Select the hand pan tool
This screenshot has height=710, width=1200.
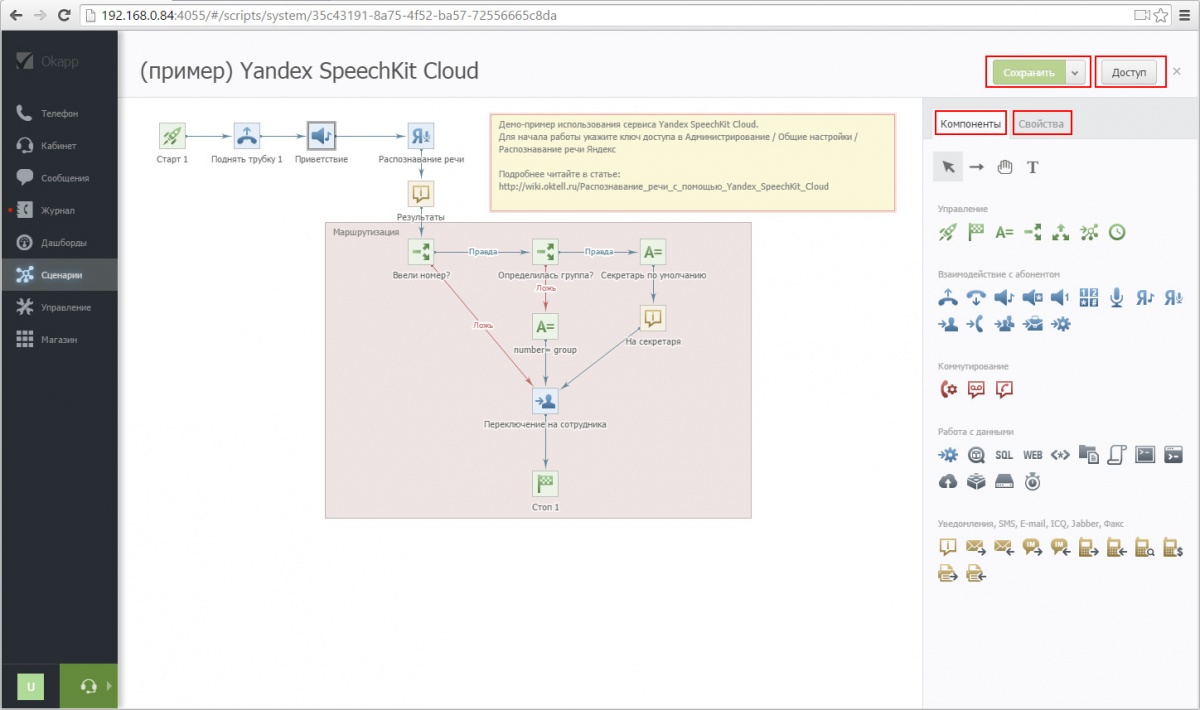tap(1005, 167)
